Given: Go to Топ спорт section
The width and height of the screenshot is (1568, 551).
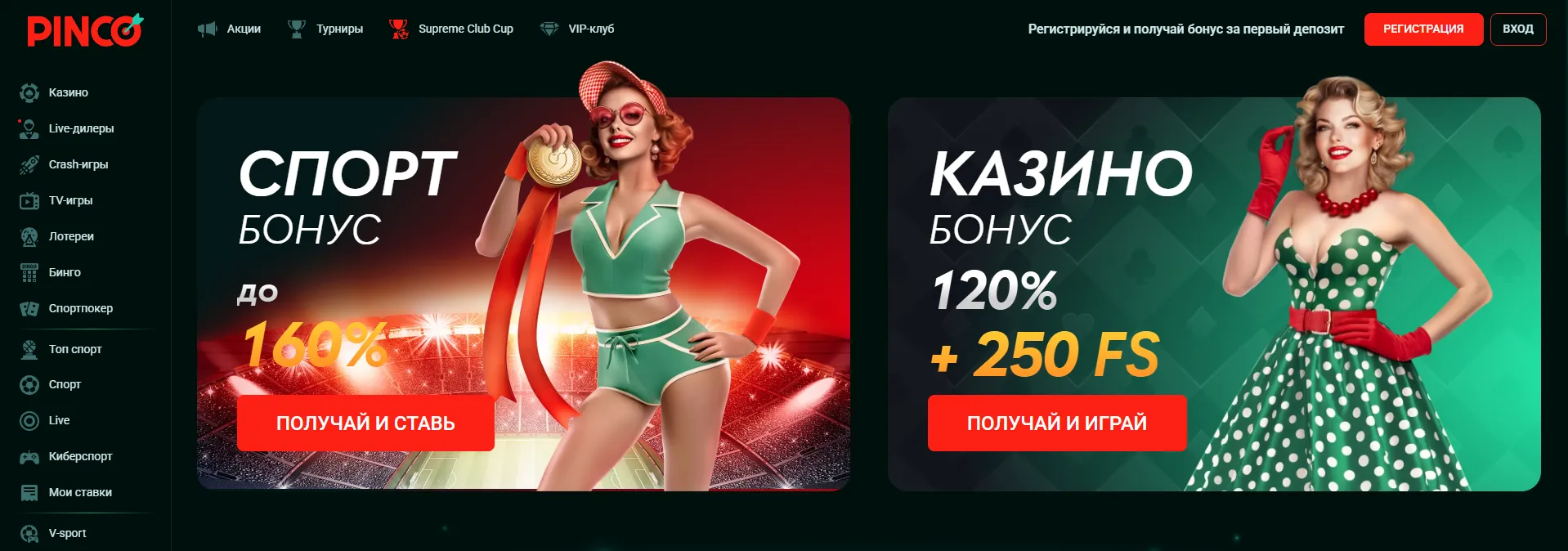Looking at the screenshot, I should click(x=75, y=349).
